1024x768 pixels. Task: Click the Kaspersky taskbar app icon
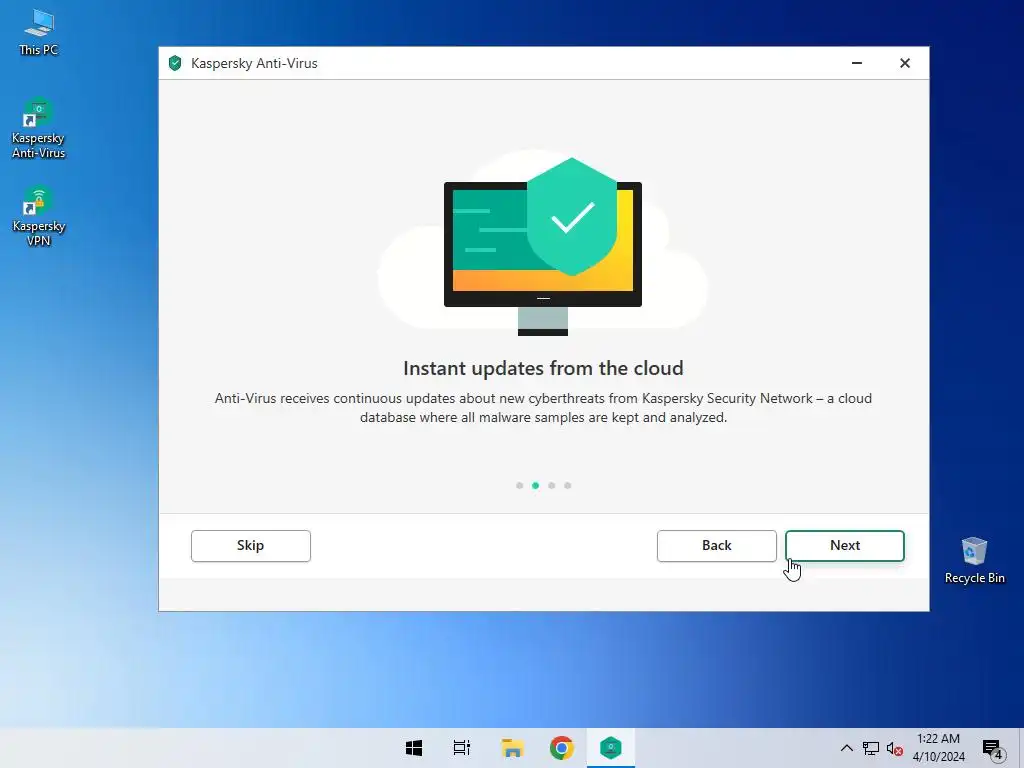coord(611,748)
